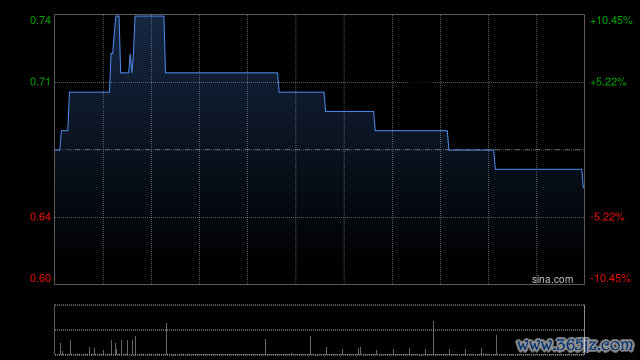Click the +5.22% percentage label
This screenshot has width=640, height=360.
(x=608, y=82)
